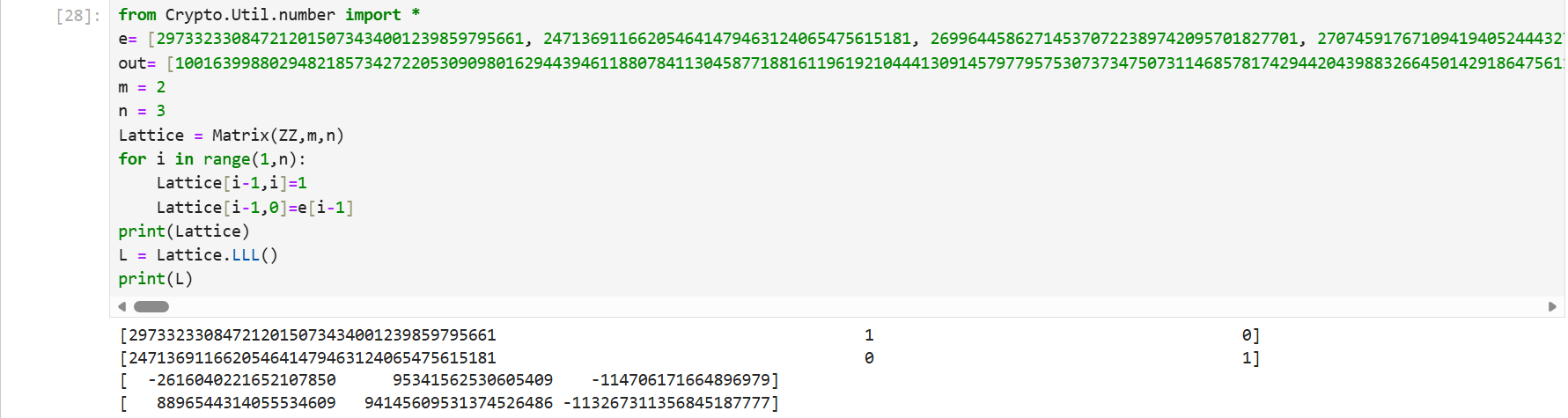1568x418 pixels.
Task: Click into the line defining list out
Action: coord(528,63)
